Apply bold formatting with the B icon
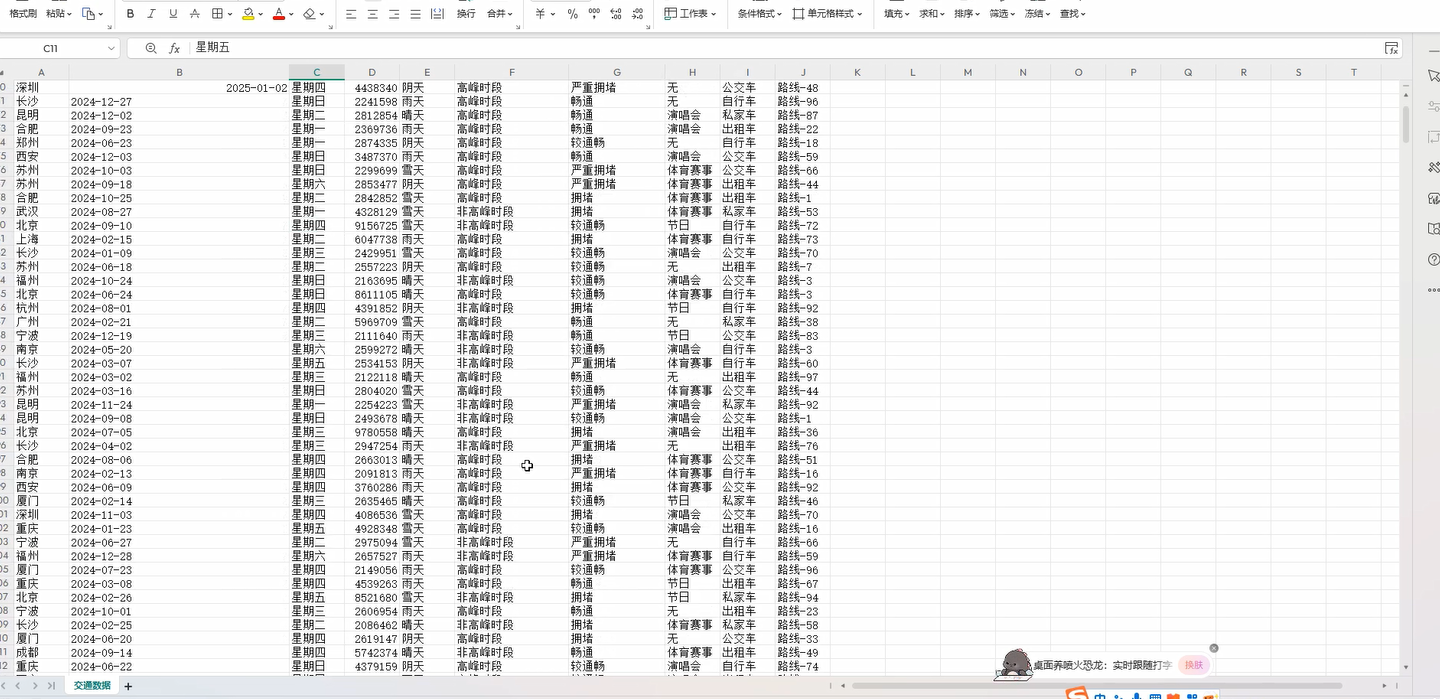The height and width of the screenshot is (699, 1440). pos(130,14)
